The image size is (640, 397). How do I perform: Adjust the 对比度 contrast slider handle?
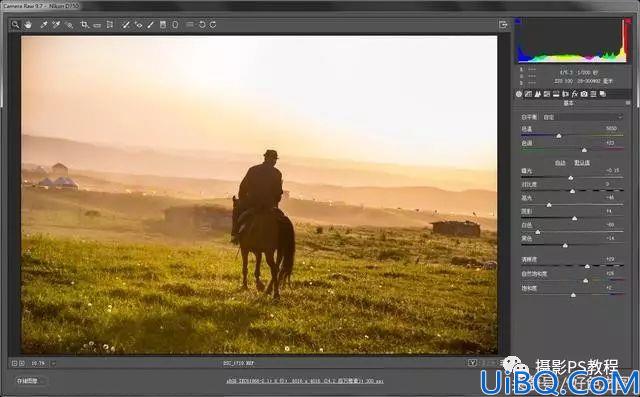[x=572, y=191]
